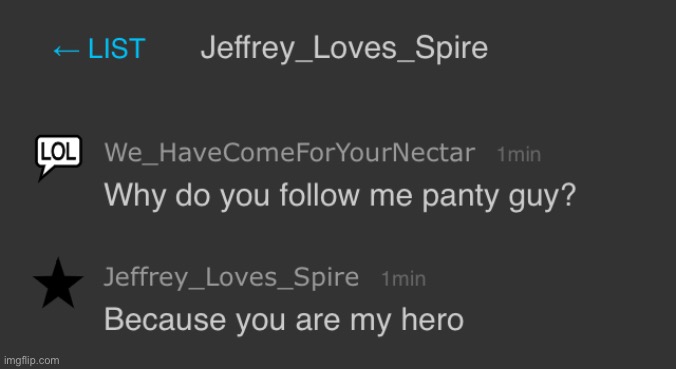Click the word "Because" in the reply
676x369 pixels.
165,319
